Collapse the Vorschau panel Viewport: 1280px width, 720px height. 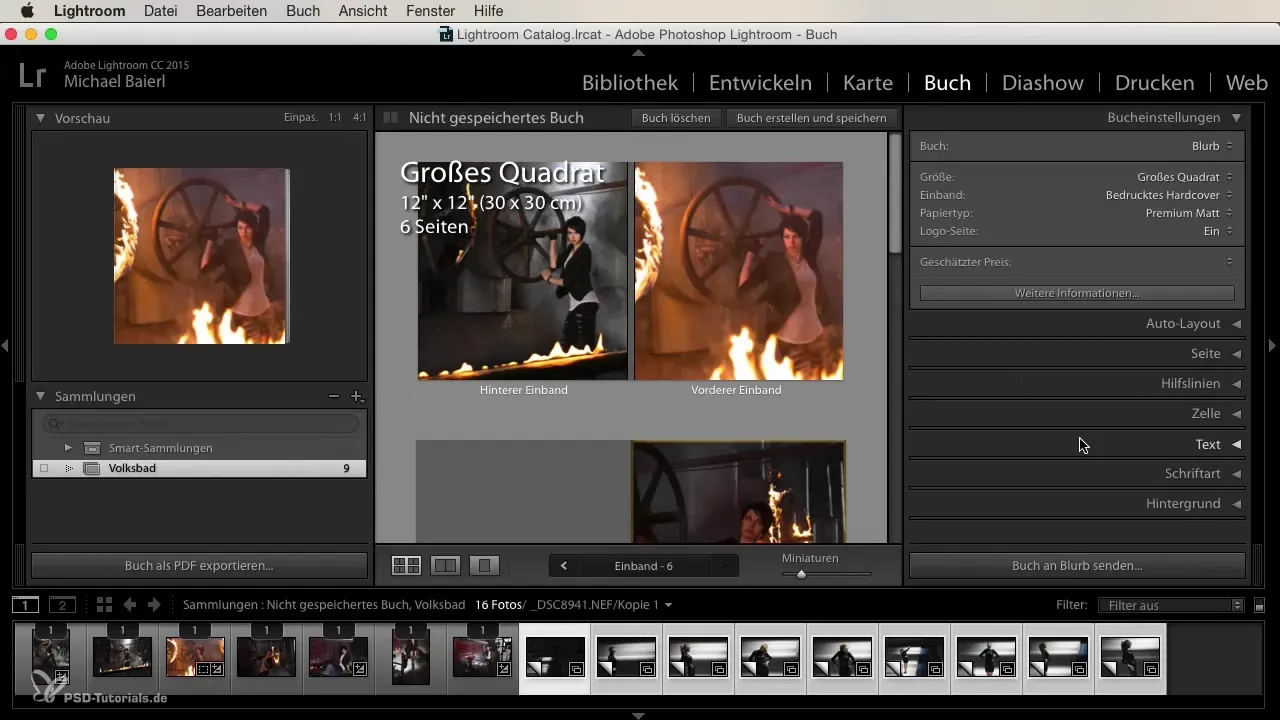[41, 118]
